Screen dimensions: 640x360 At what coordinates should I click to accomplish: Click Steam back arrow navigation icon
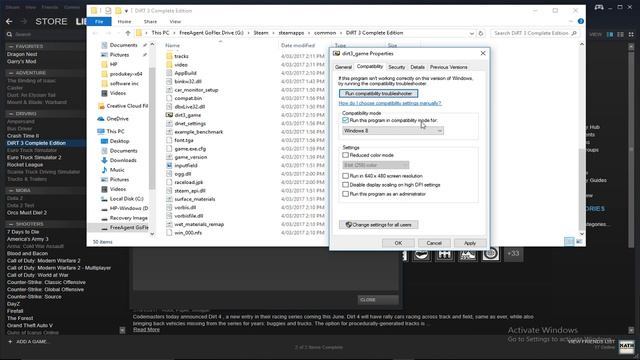(9, 21)
